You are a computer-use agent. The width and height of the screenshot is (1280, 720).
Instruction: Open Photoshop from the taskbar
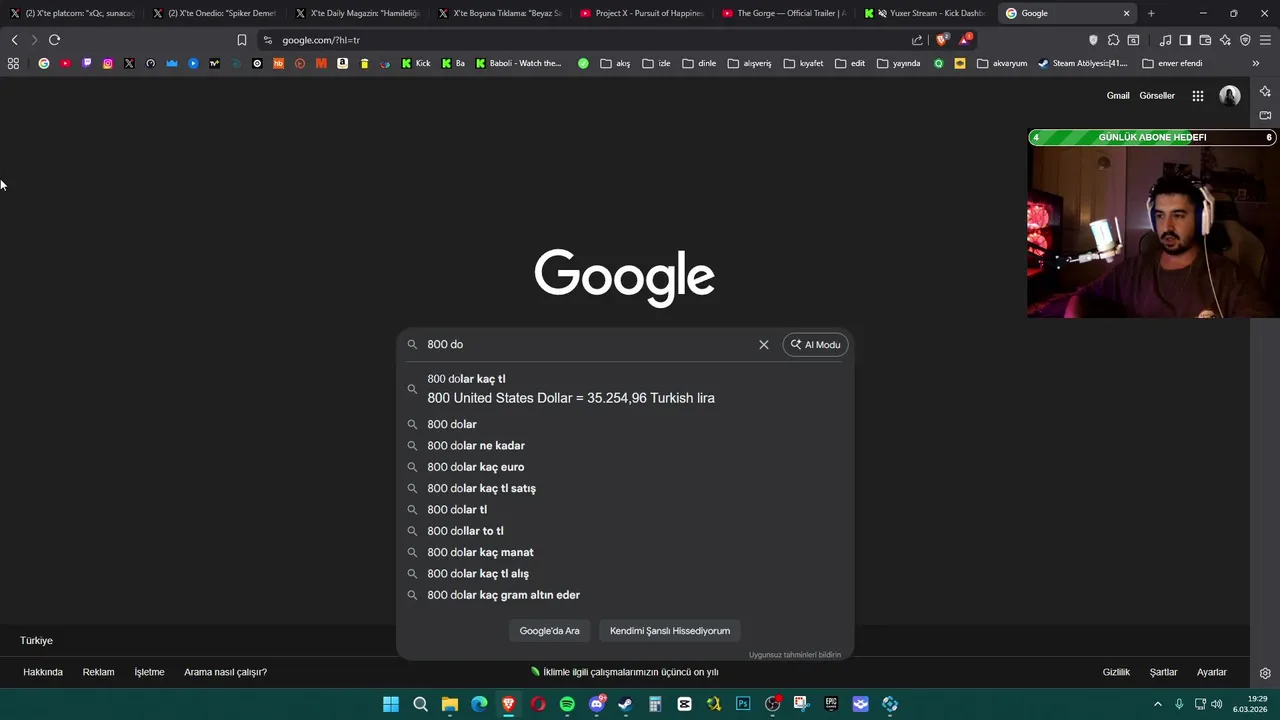tap(743, 704)
